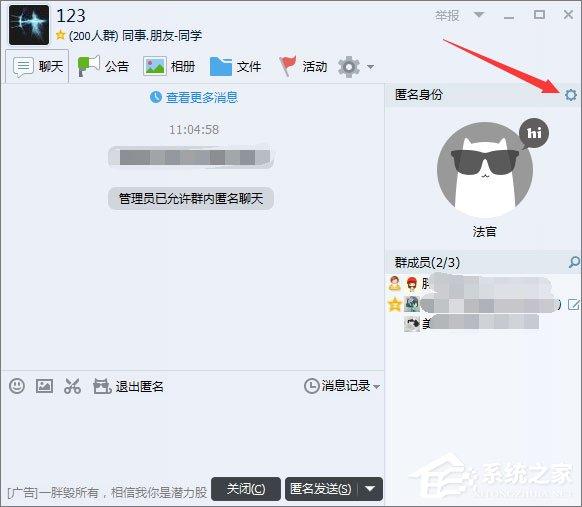Open the group avatar for 123

pyautogui.click(x=29, y=25)
